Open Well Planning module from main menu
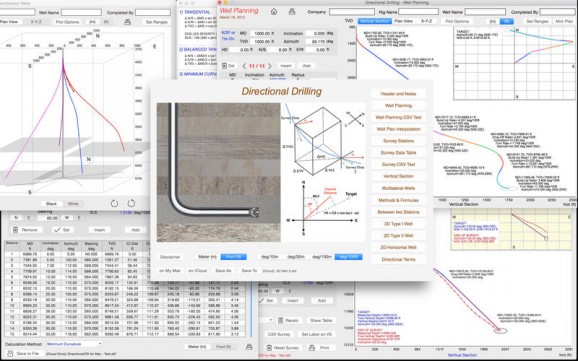The width and height of the screenshot is (578, 361). [398, 105]
